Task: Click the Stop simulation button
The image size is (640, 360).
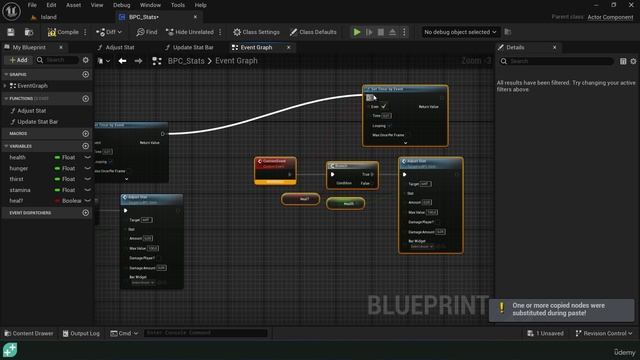Action: (381, 32)
